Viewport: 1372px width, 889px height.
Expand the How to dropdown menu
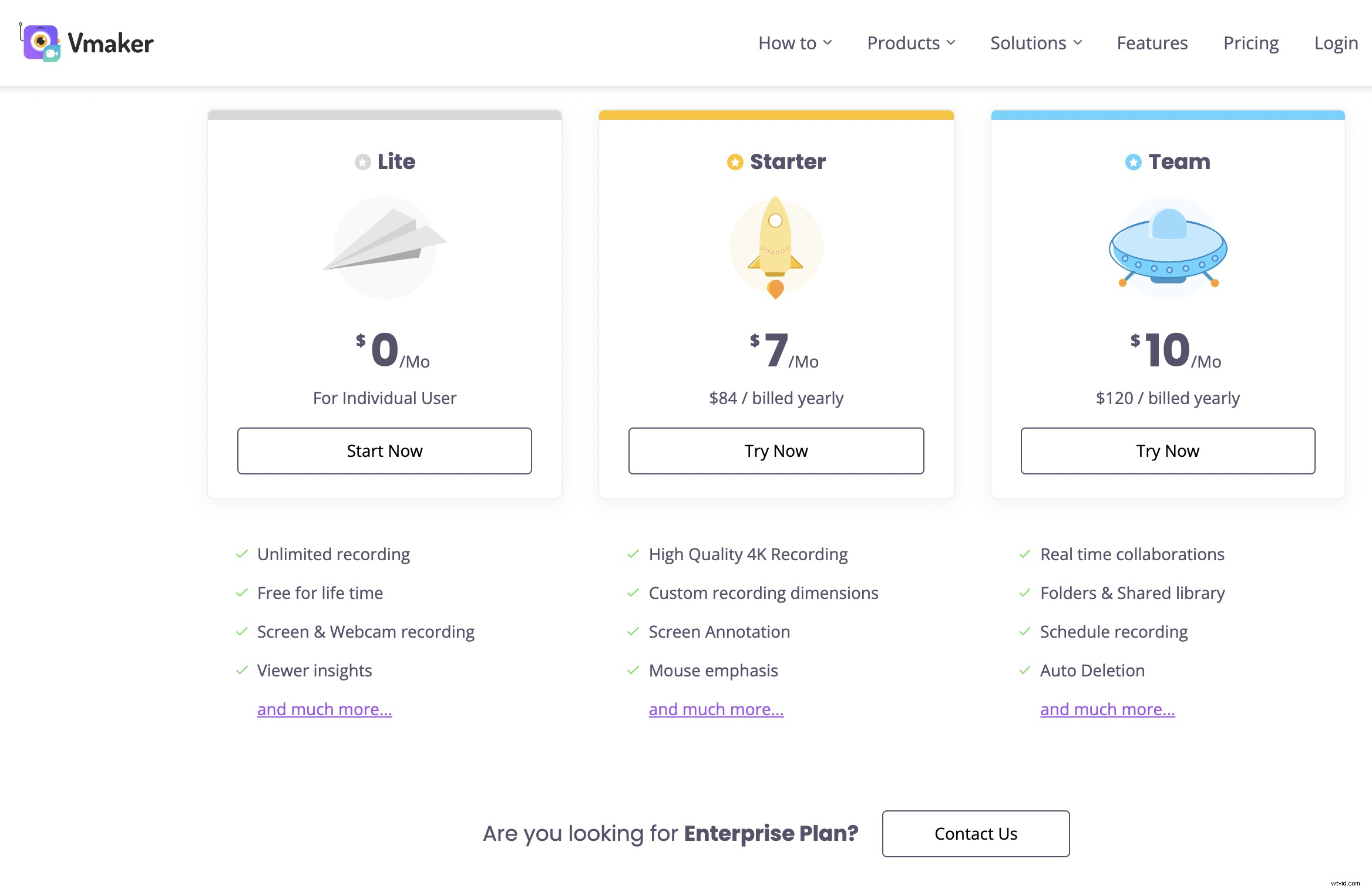click(795, 43)
